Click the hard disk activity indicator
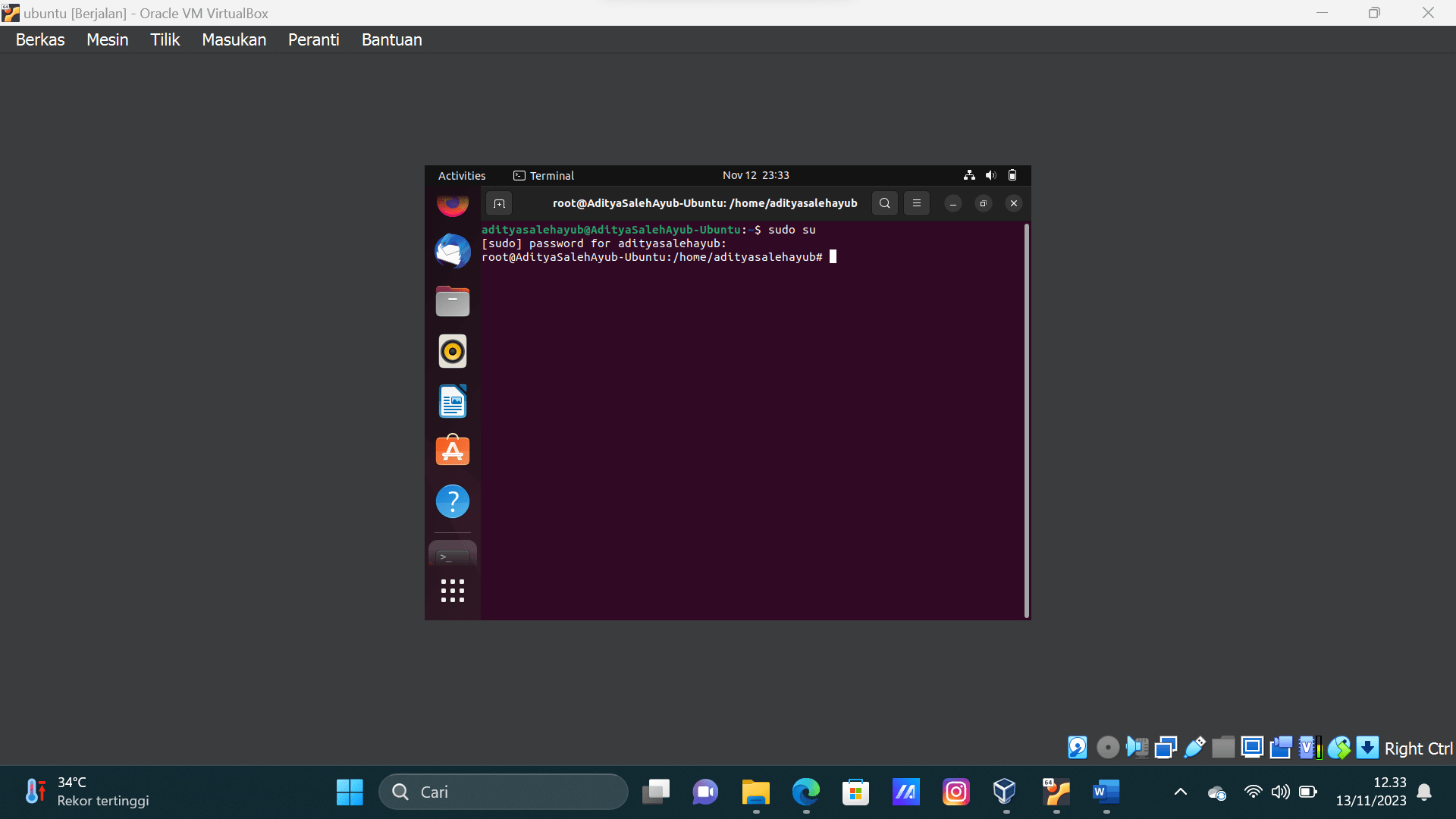The width and height of the screenshot is (1456, 819). tap(1078, 748)
